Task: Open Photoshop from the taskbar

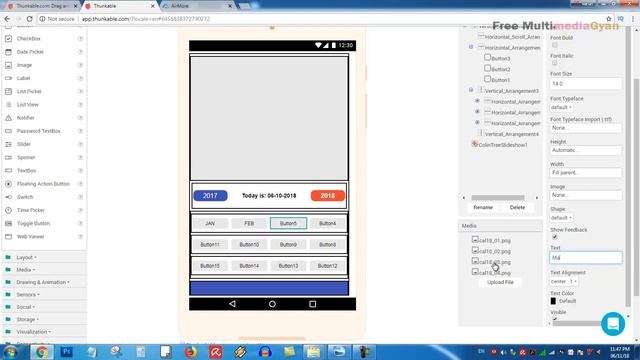Action: tap(66, 352)
